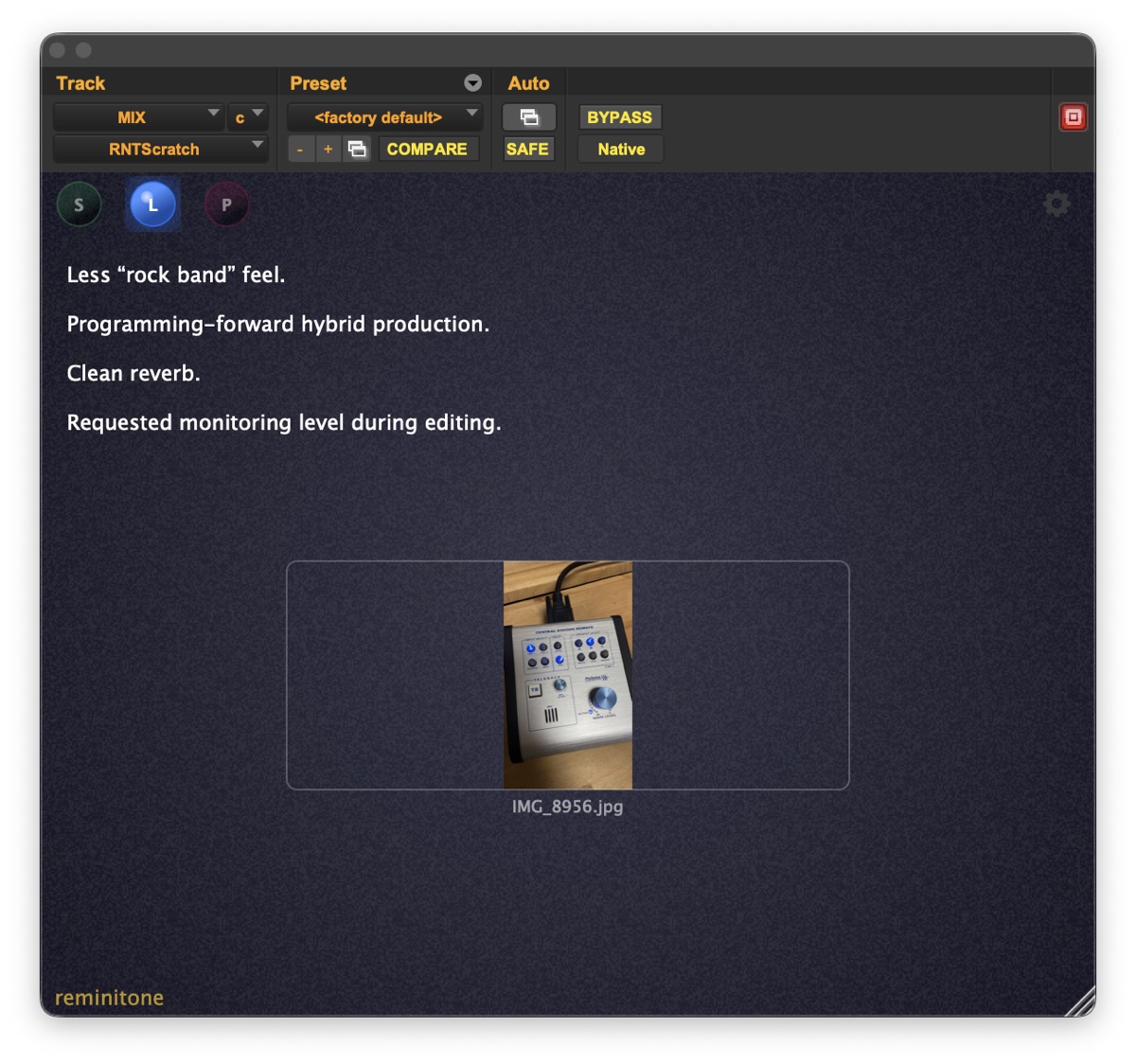Open the insert position c dropdown
This screenshot has width=1136, height=1064.
[x=248, y=117]
